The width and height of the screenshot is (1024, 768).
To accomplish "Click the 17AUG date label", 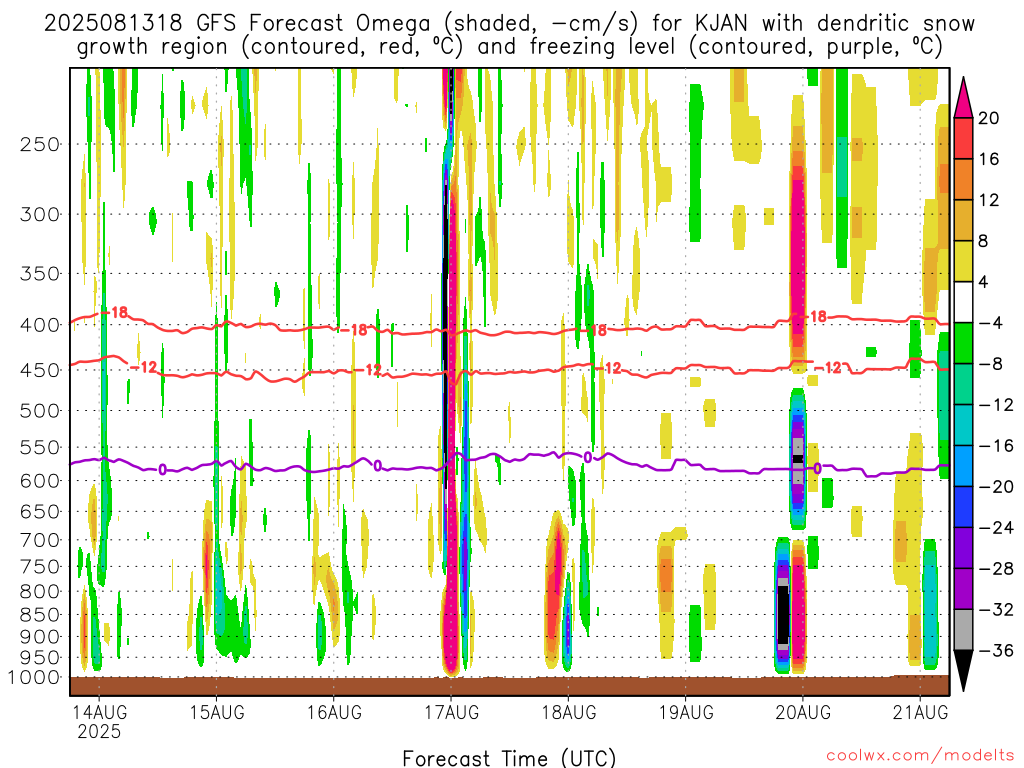I will 451,712.
